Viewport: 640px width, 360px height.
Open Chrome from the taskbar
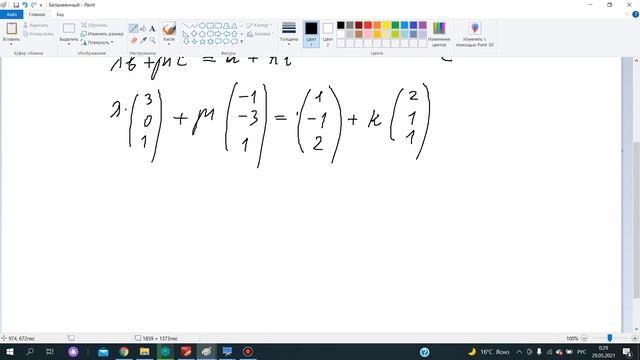[124, 351]
